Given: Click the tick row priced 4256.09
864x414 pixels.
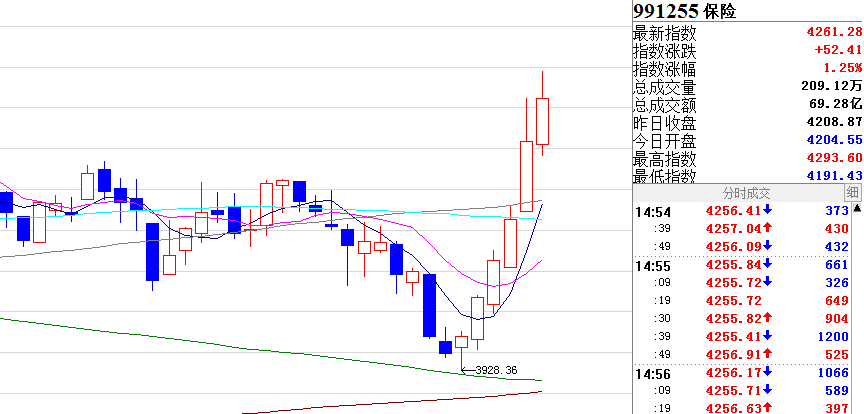Looking at the screenshot, I should 742,246.
